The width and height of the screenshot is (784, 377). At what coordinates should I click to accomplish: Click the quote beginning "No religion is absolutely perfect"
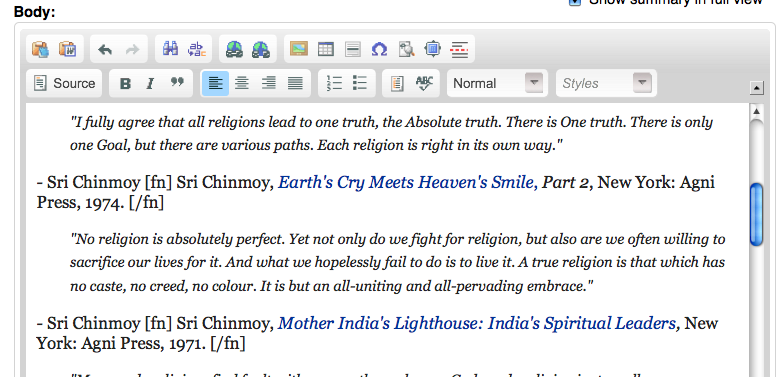pyautogui.click(x=398, y=263)
